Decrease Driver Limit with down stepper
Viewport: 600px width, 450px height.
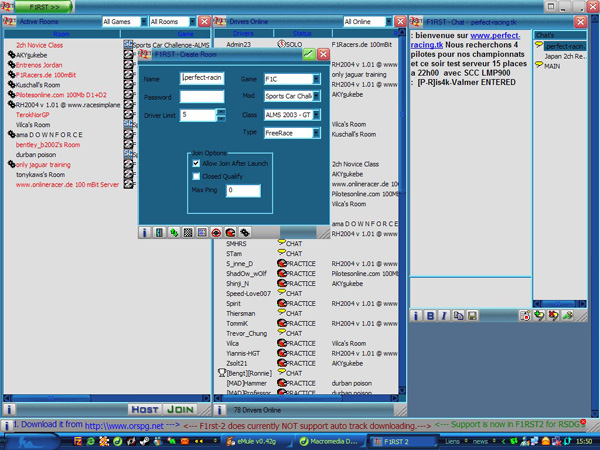(221, 119)
